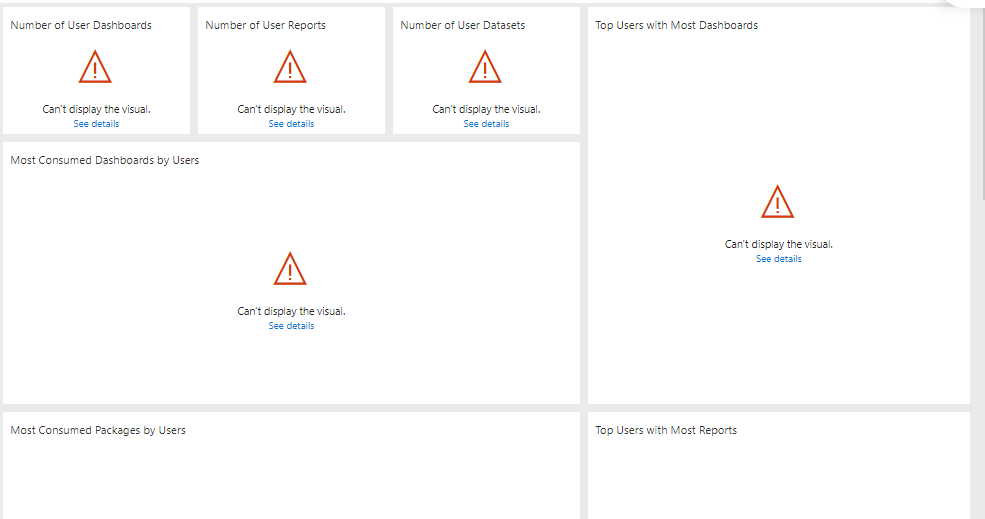The height and width of the screenshot is (519, 985).
Task: Click warning icon in Most Consumed Dashboards by Users
Action: (x=290, y=269)
